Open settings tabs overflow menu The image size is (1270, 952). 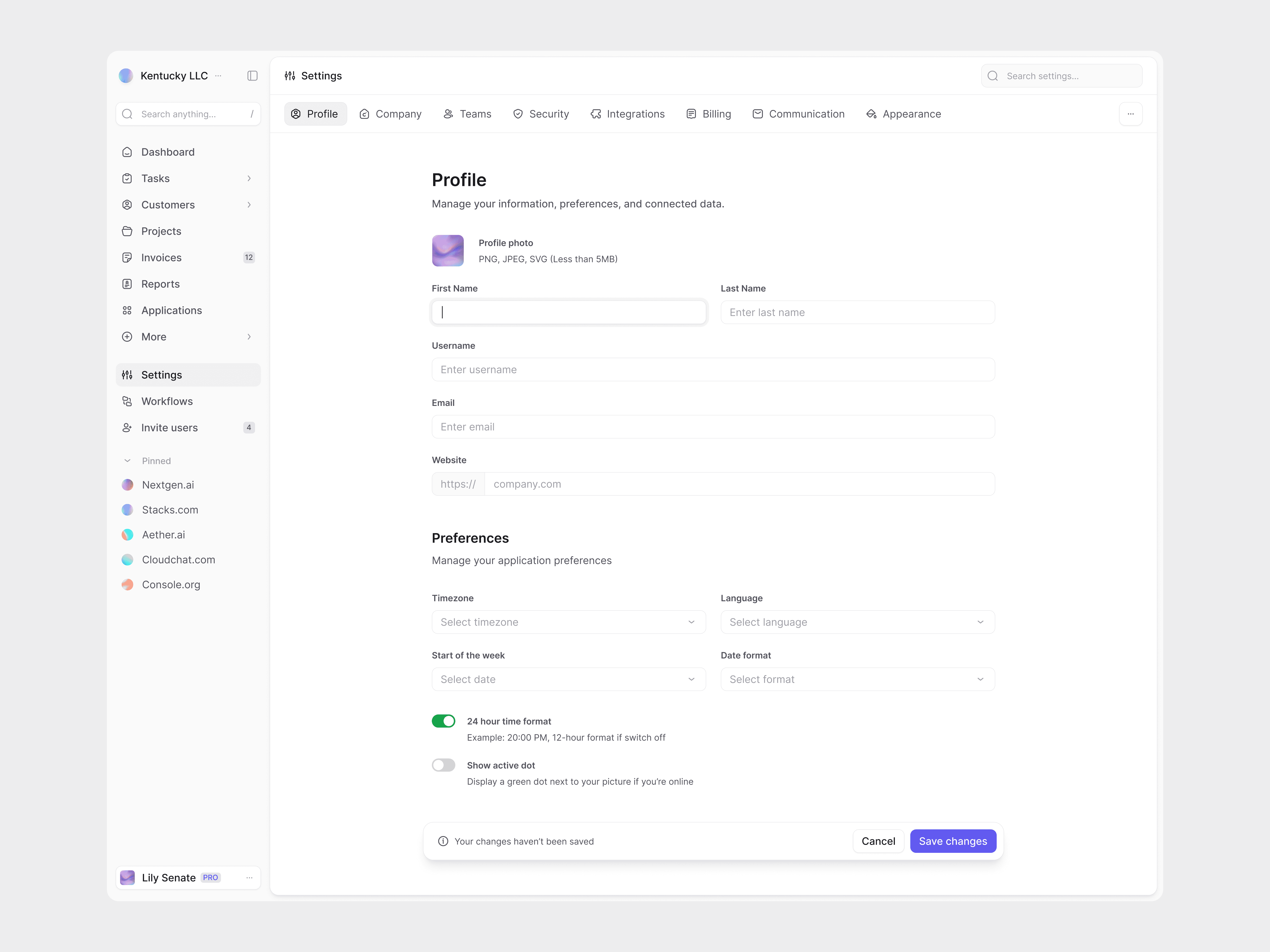click(x=1130, y=114)
